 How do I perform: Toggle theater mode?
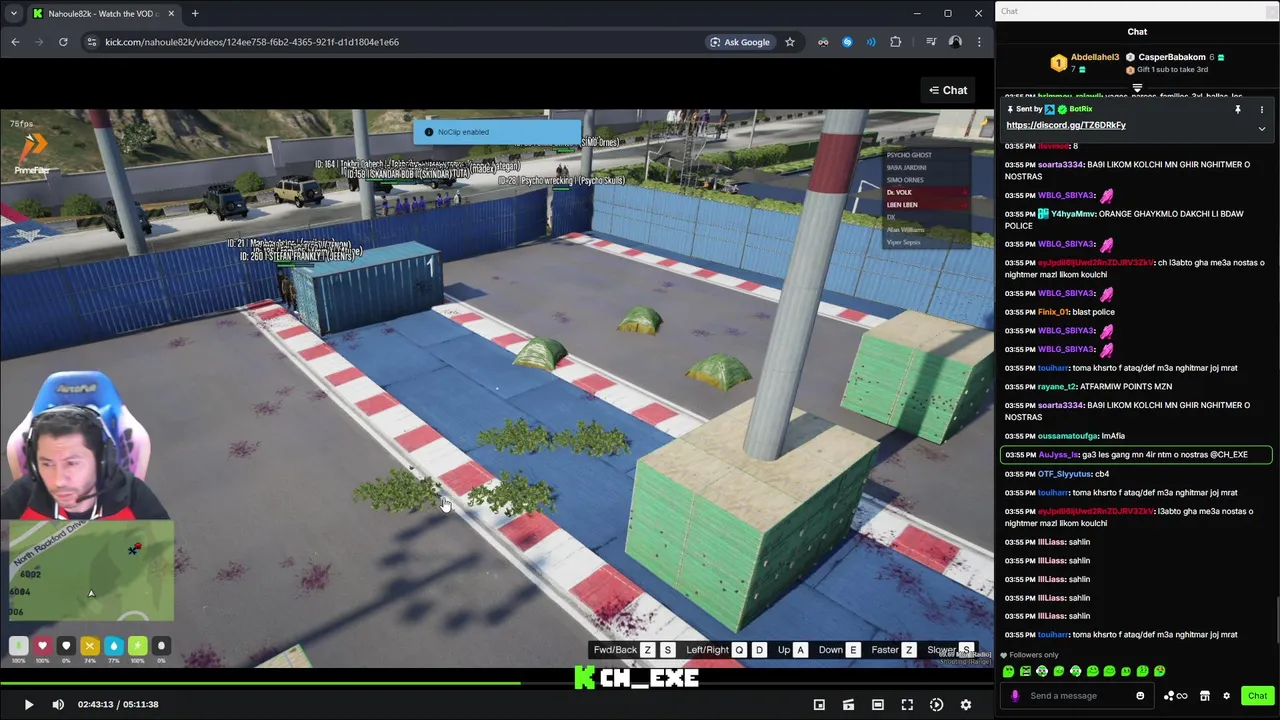pos(877,704)
